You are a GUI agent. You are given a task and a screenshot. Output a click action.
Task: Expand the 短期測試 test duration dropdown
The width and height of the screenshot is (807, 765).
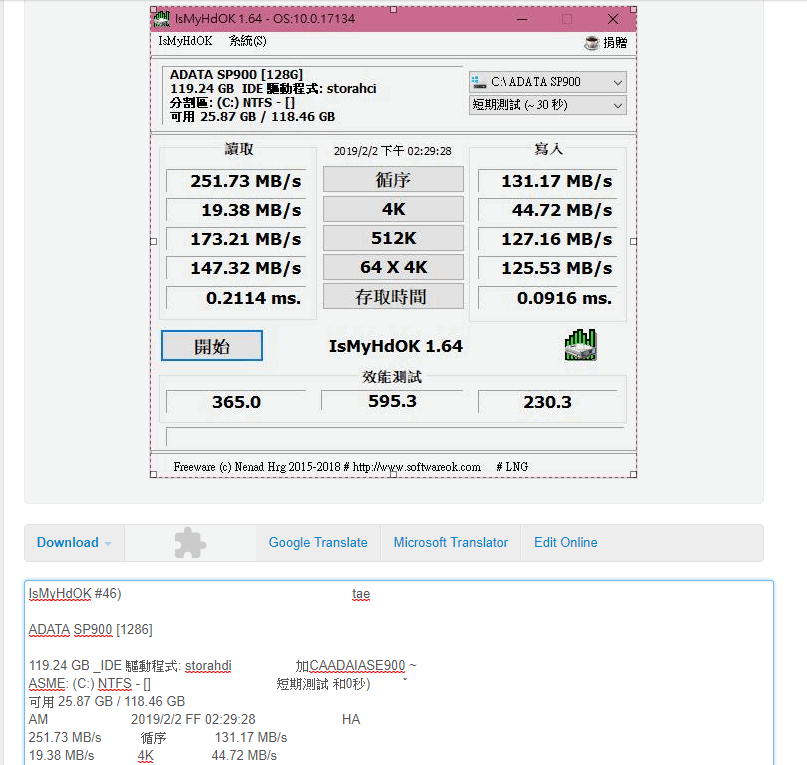548,105
